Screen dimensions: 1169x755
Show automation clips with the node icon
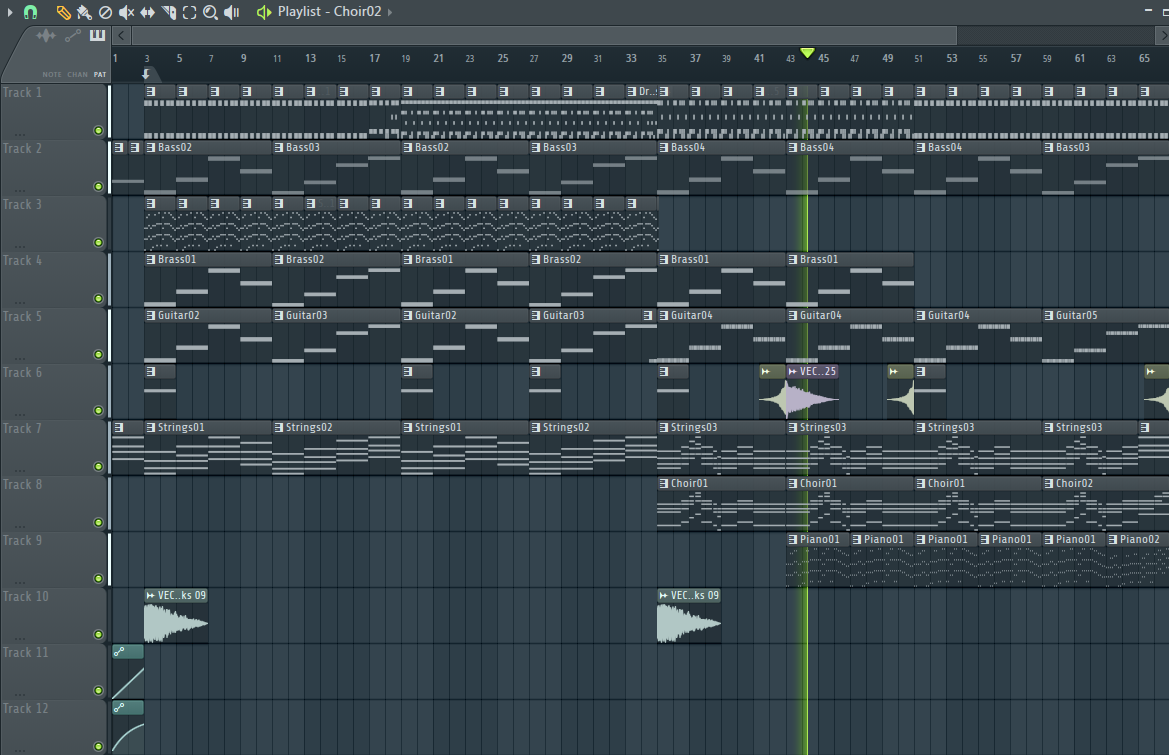tap(72, 36)
